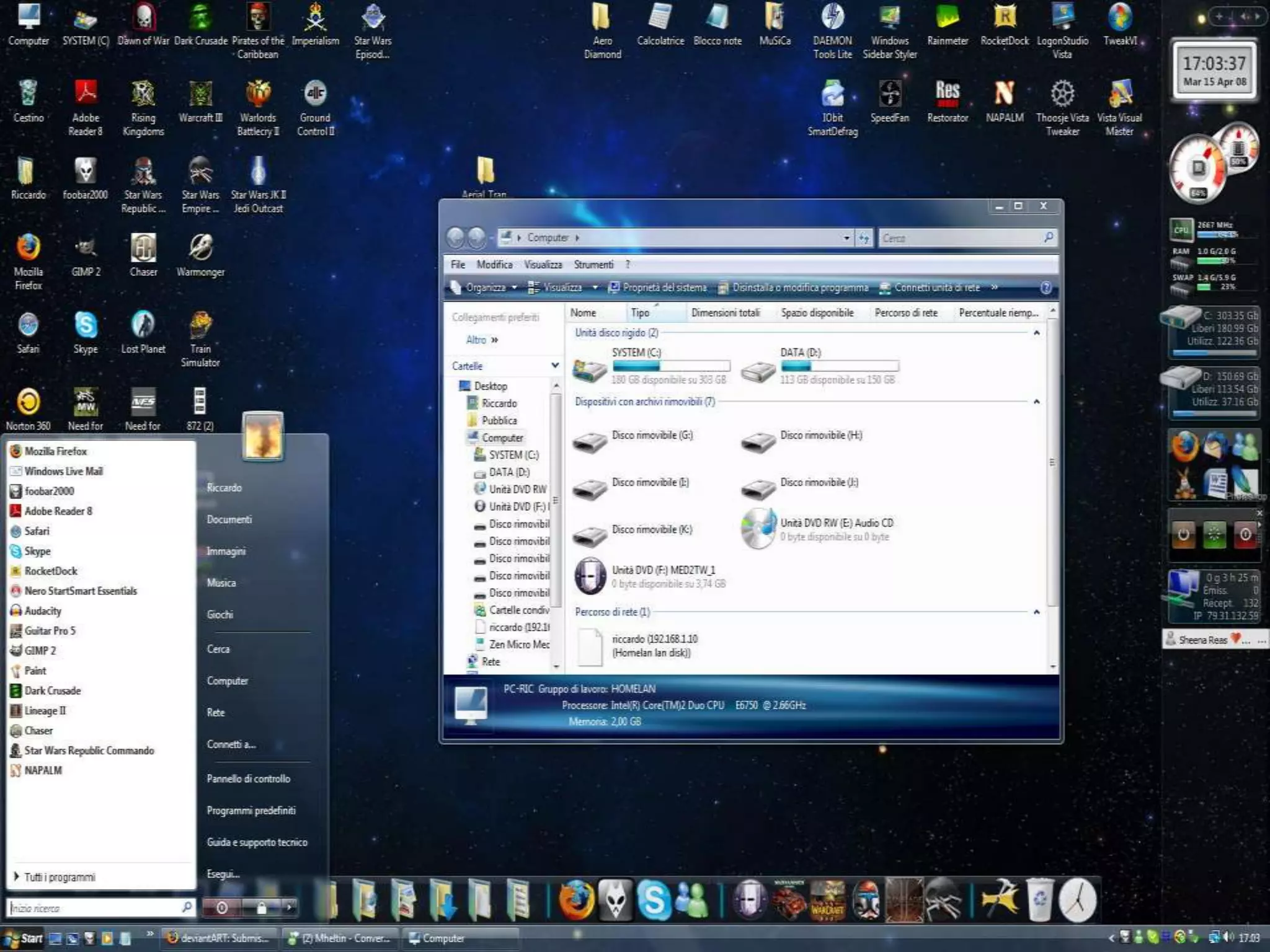Open the recycle bin icon in the dock

click(1041, 900)
